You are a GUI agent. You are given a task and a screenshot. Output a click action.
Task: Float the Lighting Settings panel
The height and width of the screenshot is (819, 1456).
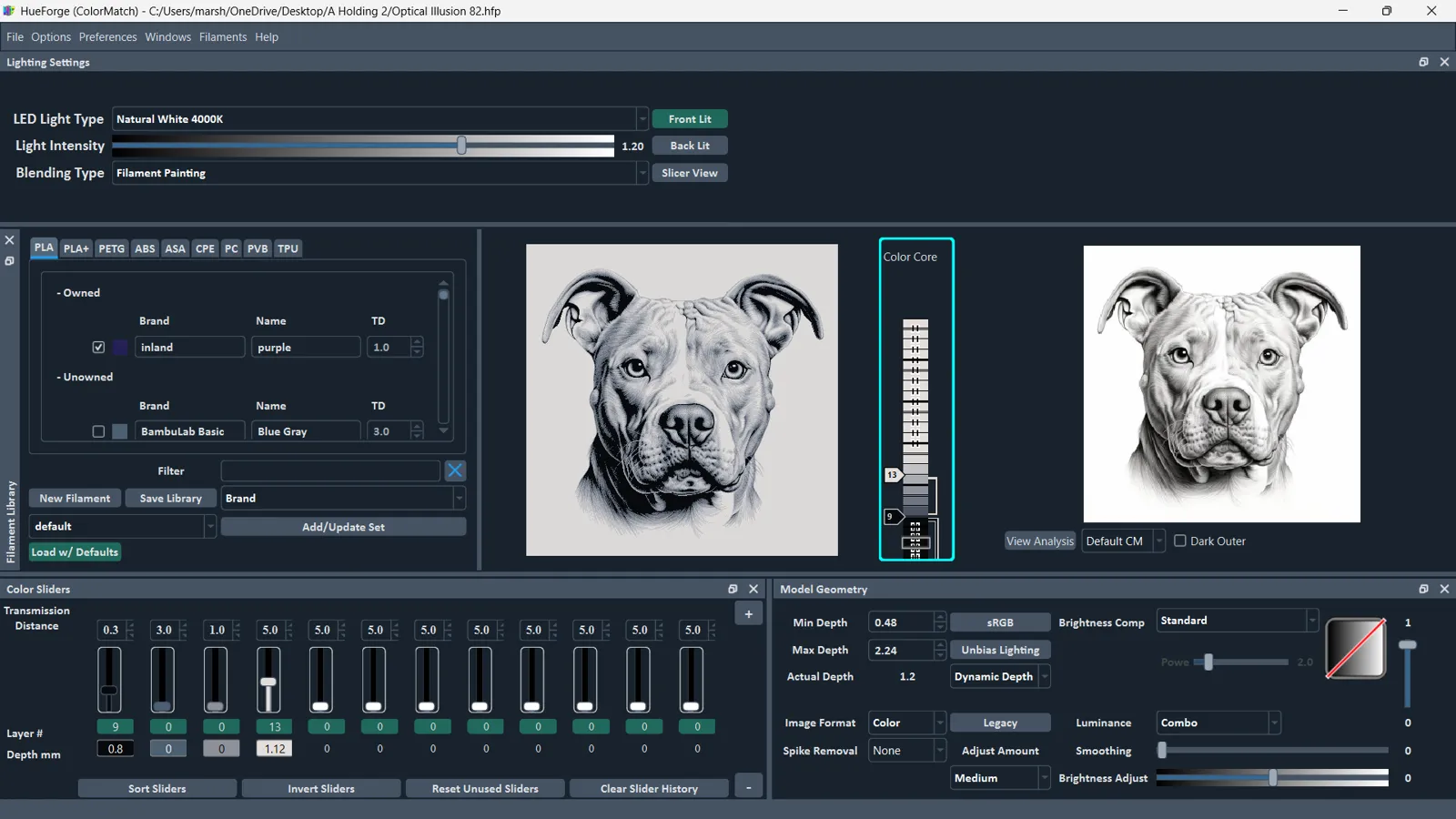pyautogui.click(x=1423, y=62)
